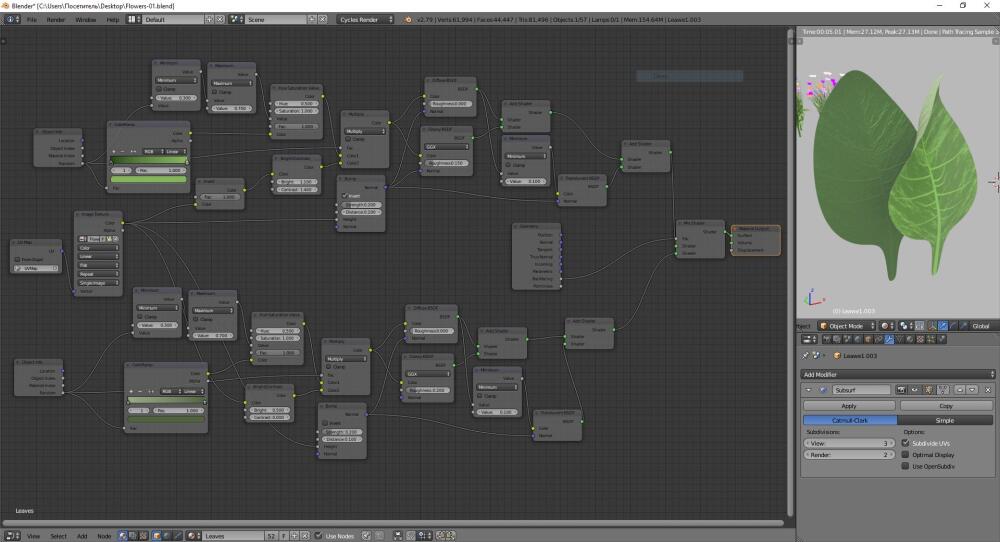Open the Cycles Render engine dropdown
This screenshot has width=1000, height=542.
pos(365,20)
